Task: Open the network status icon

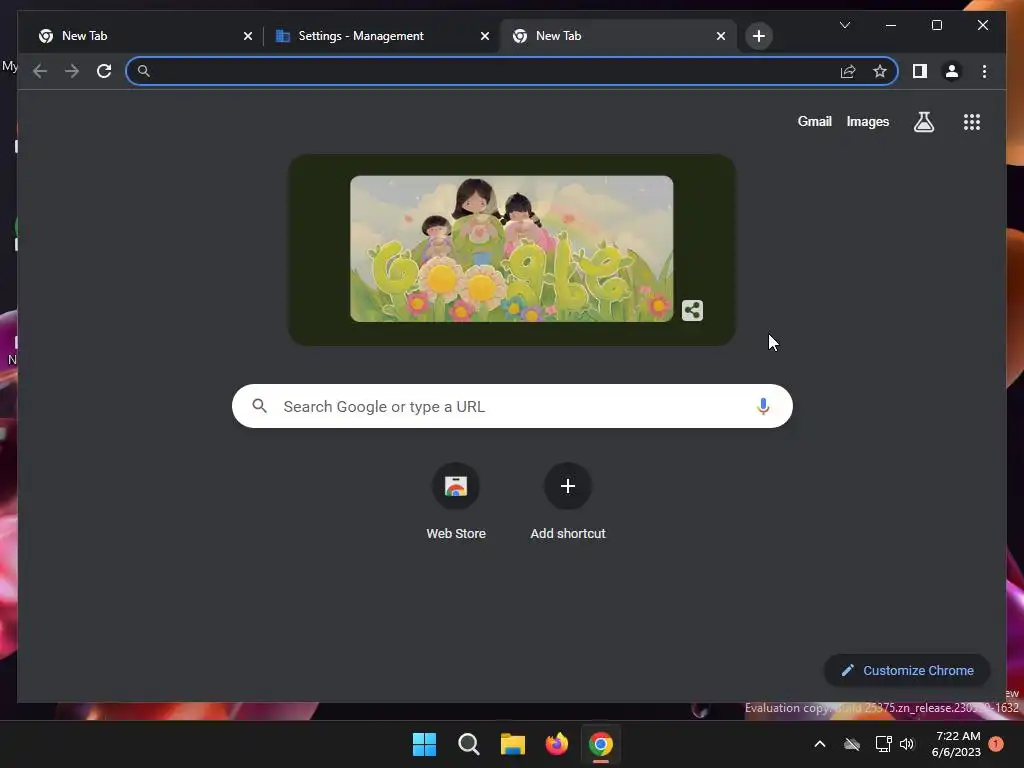Action: click(883, 744)
